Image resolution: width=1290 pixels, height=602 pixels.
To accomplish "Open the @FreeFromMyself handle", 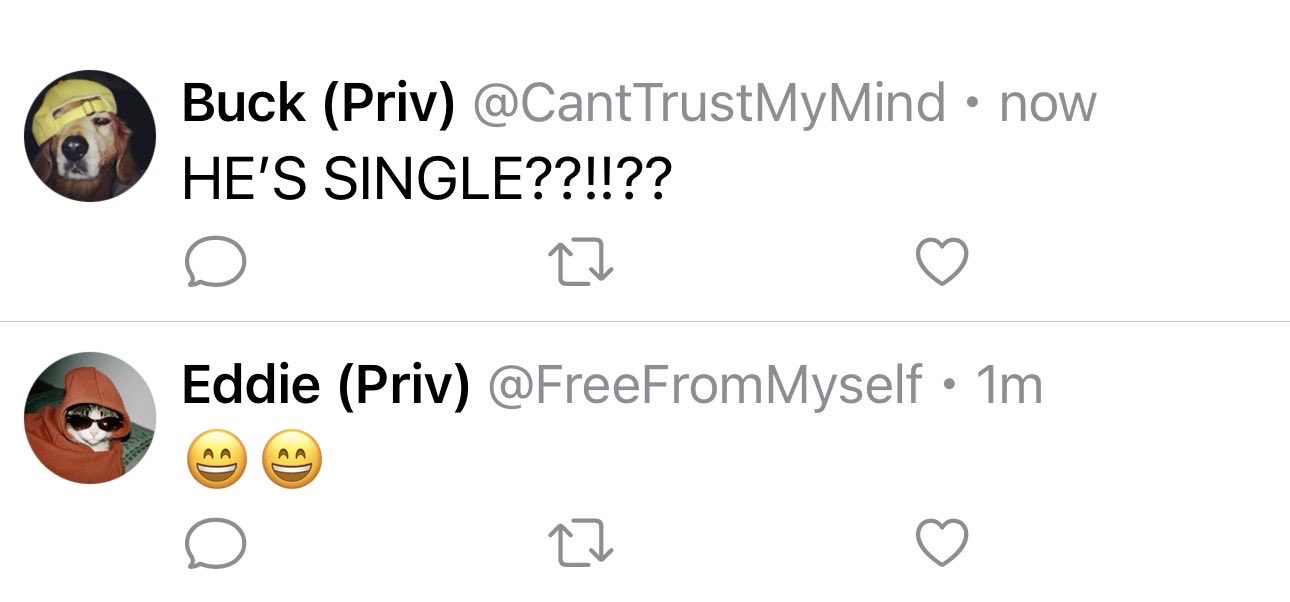I will click(704, 385).
